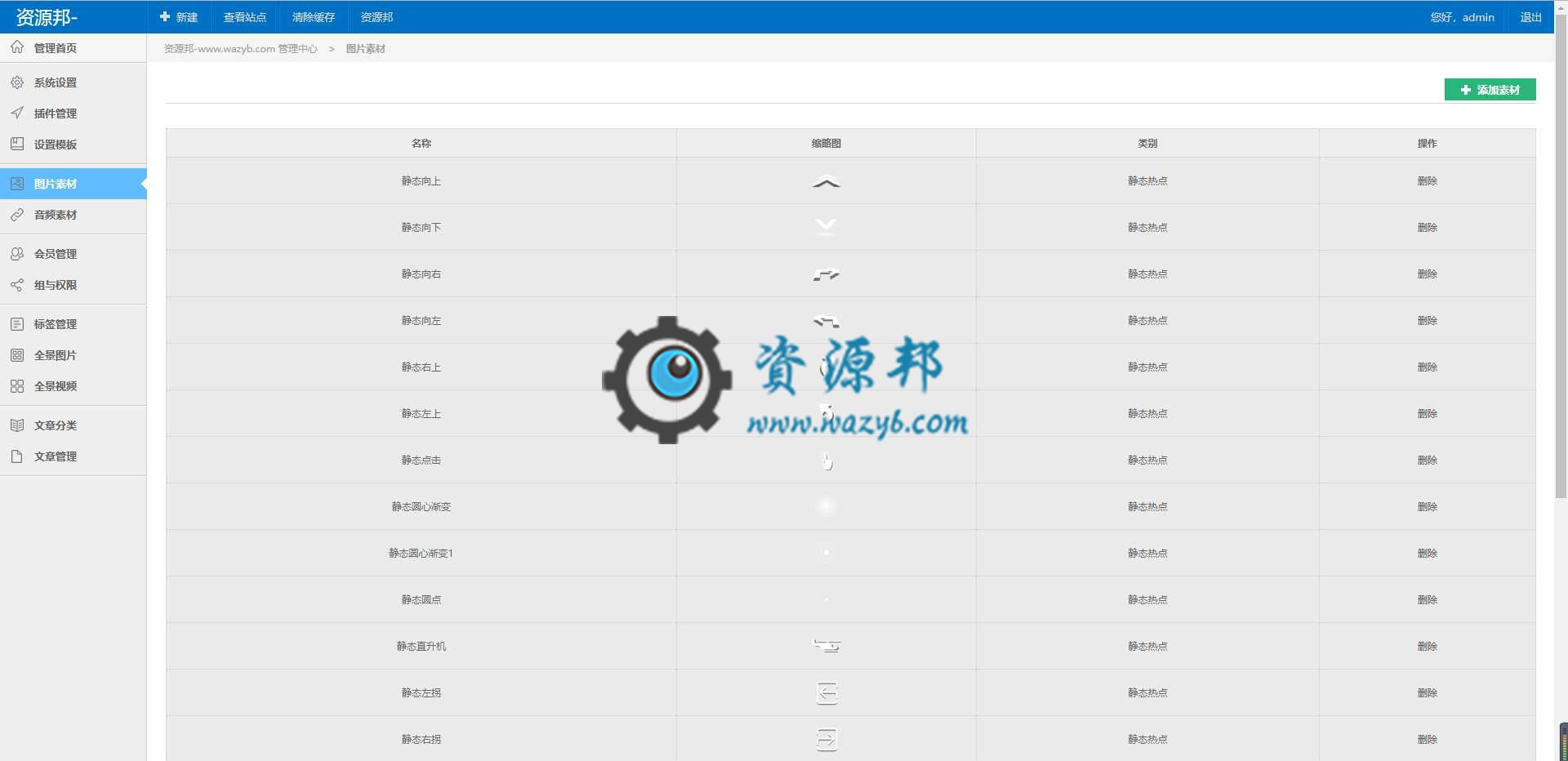Click the 类别 column header

click(1147, 143)
